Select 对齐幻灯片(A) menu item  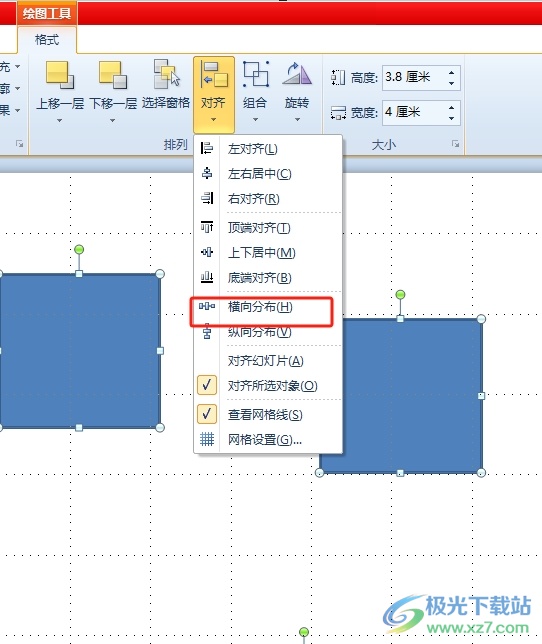268,360
